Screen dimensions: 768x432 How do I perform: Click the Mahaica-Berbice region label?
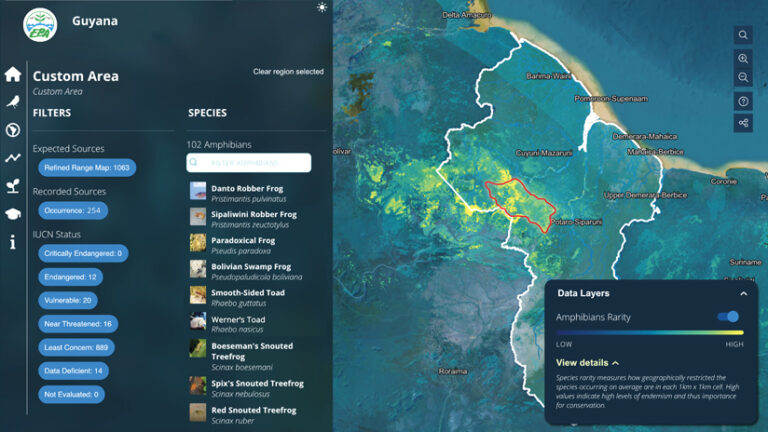655,152
